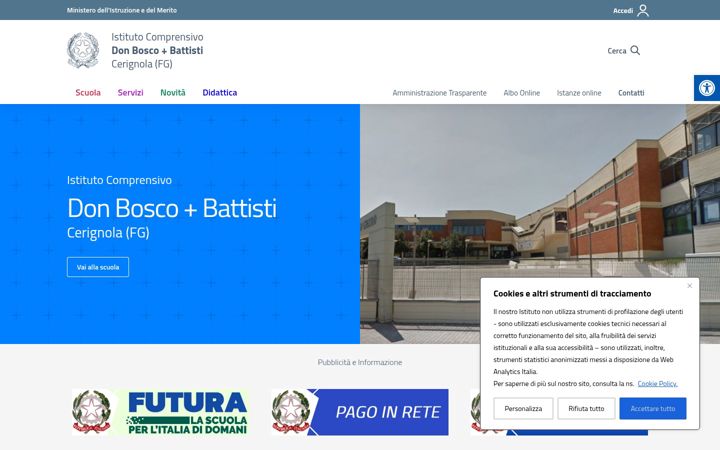Click Ministero dell'Istruzione e del Merito link

tap(122, 10)
